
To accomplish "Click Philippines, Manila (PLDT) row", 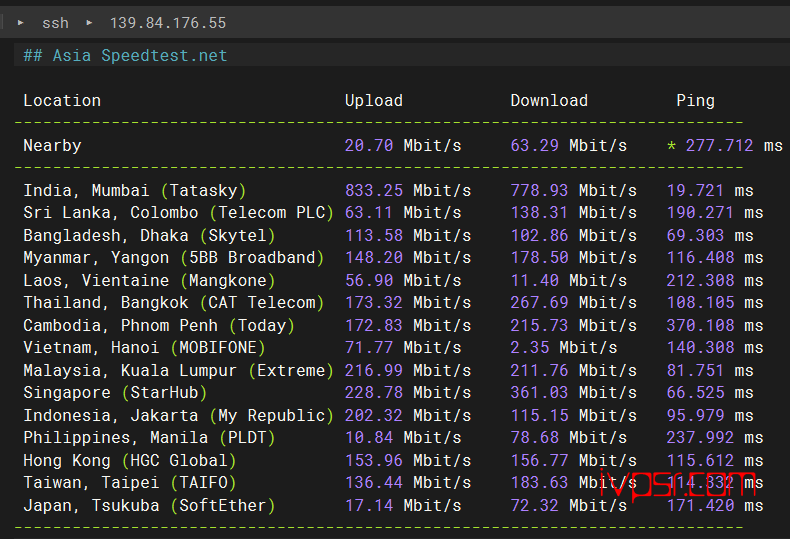I will 149,437.
